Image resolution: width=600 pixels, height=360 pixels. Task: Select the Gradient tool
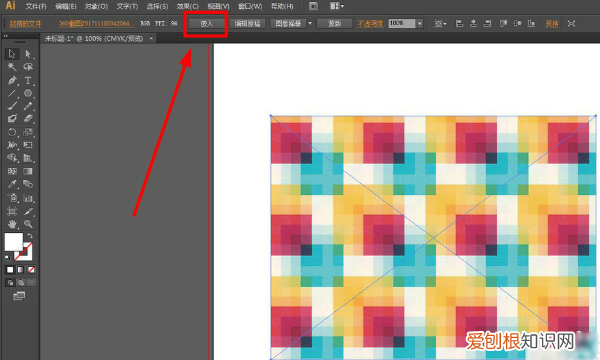(x=28, y=171)
